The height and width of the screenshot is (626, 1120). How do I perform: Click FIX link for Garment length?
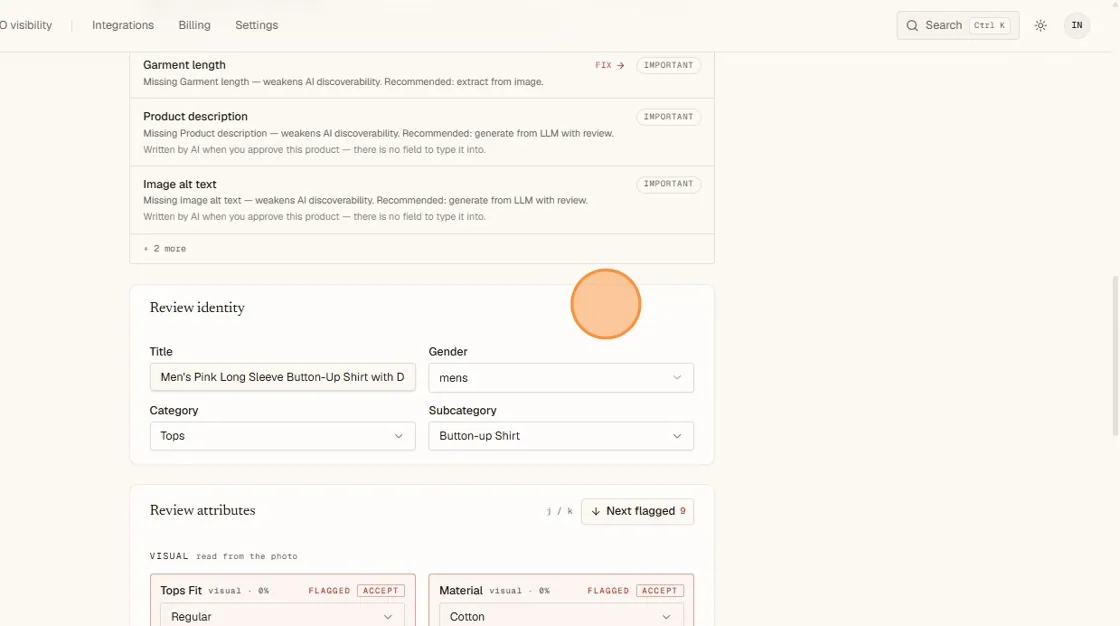coord(610,65)
